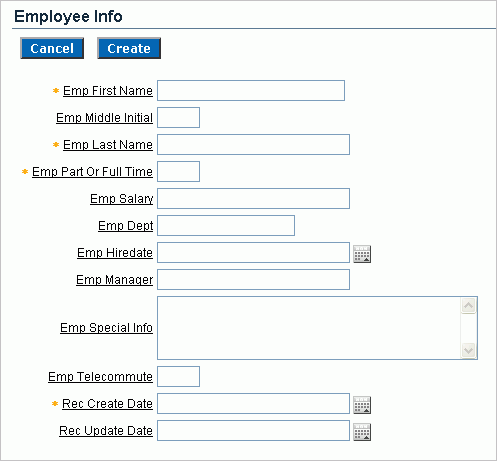This screenshot has width=497, height=461.
Task: Open the Emp Hiredate label link
Action: pos(115,253)
